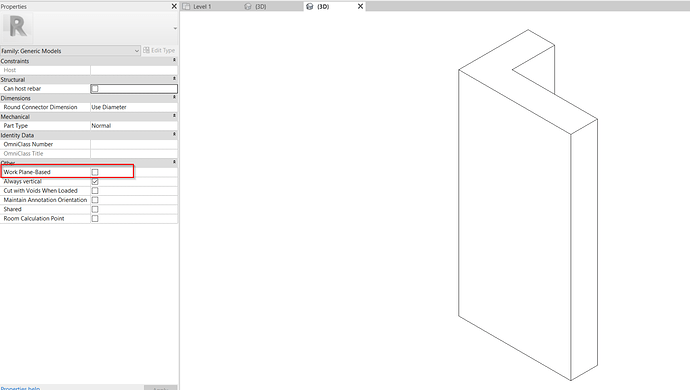The height and width of the screenshot is (390, 690).
Task: Uncheck Always vertical checkbox
Action: coord(95,181)
